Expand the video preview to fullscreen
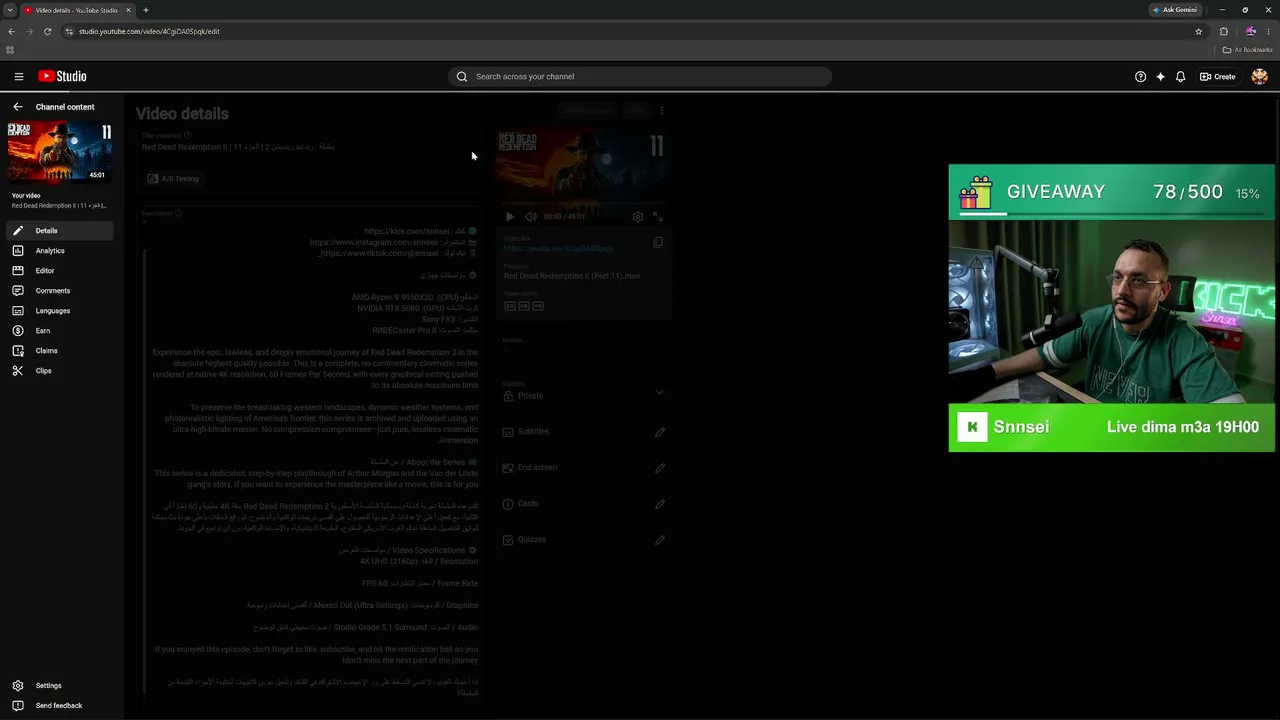Screen dimensions: 1280x720 click(658, 216)
